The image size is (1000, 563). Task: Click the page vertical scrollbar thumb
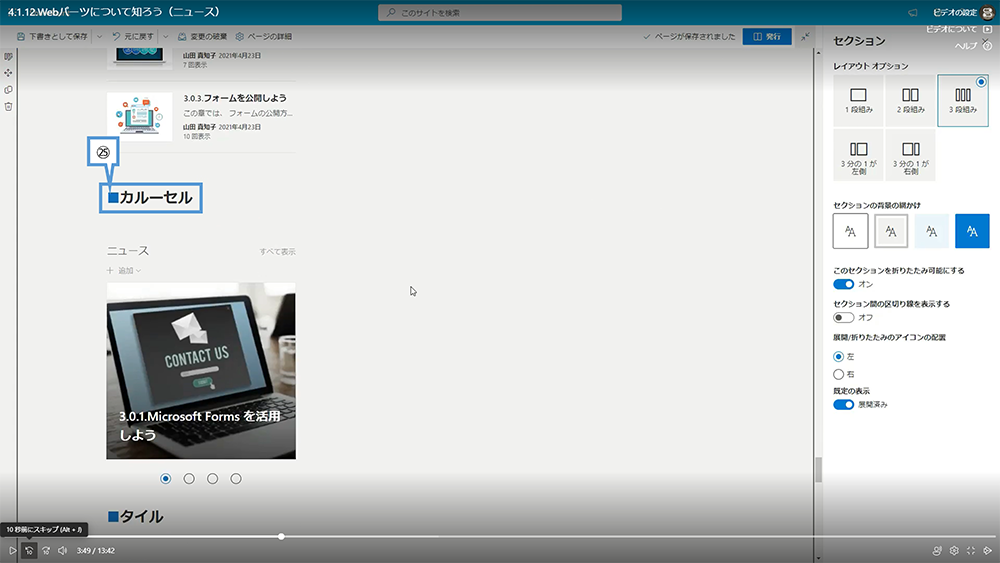click(818, 470)
